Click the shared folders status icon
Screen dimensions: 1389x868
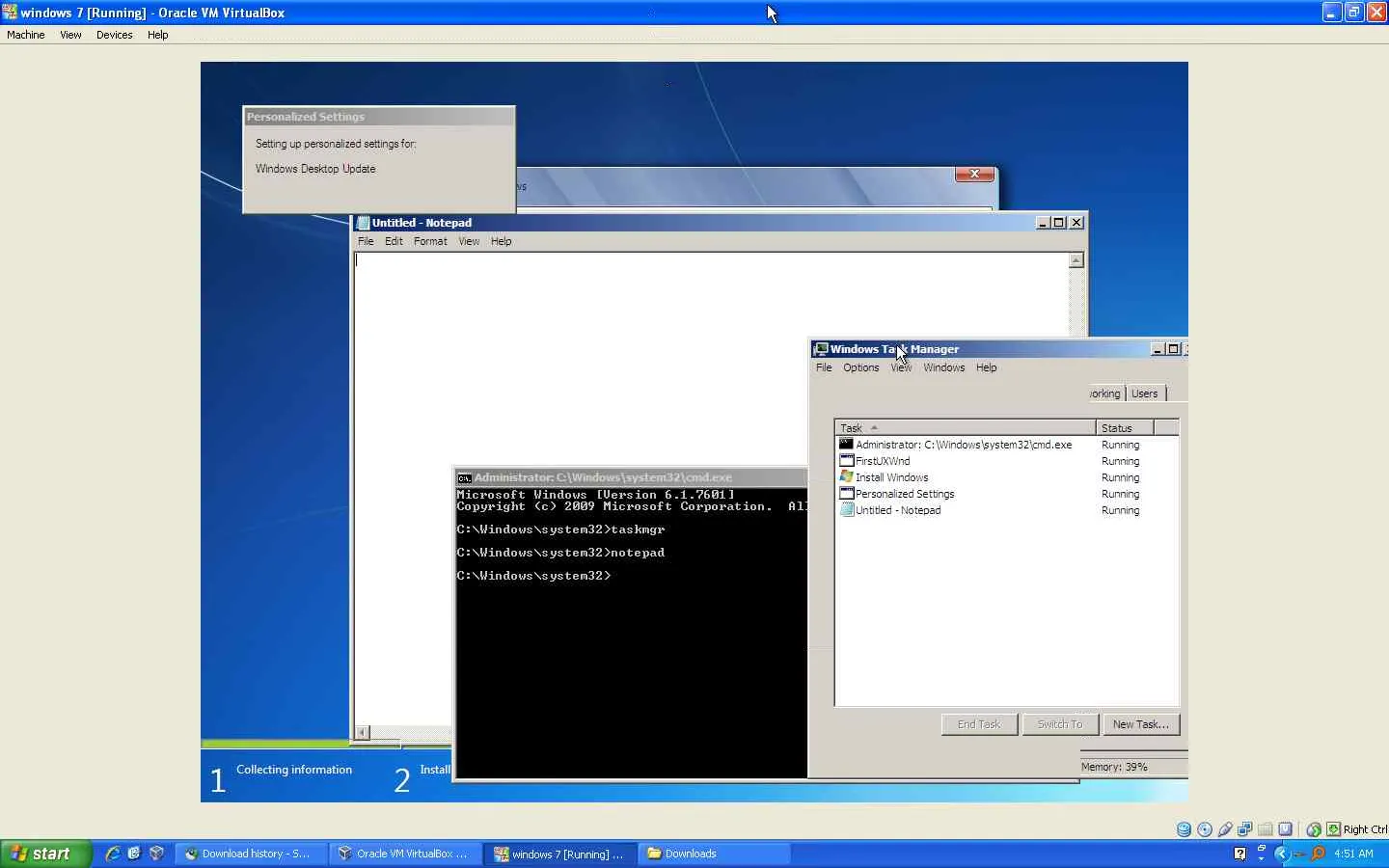tap(1266, 829)
